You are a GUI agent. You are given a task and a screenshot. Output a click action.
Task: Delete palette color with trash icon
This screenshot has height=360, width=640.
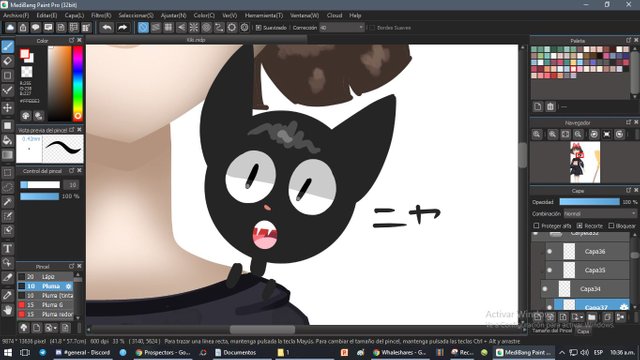click(x=550, y=107)
